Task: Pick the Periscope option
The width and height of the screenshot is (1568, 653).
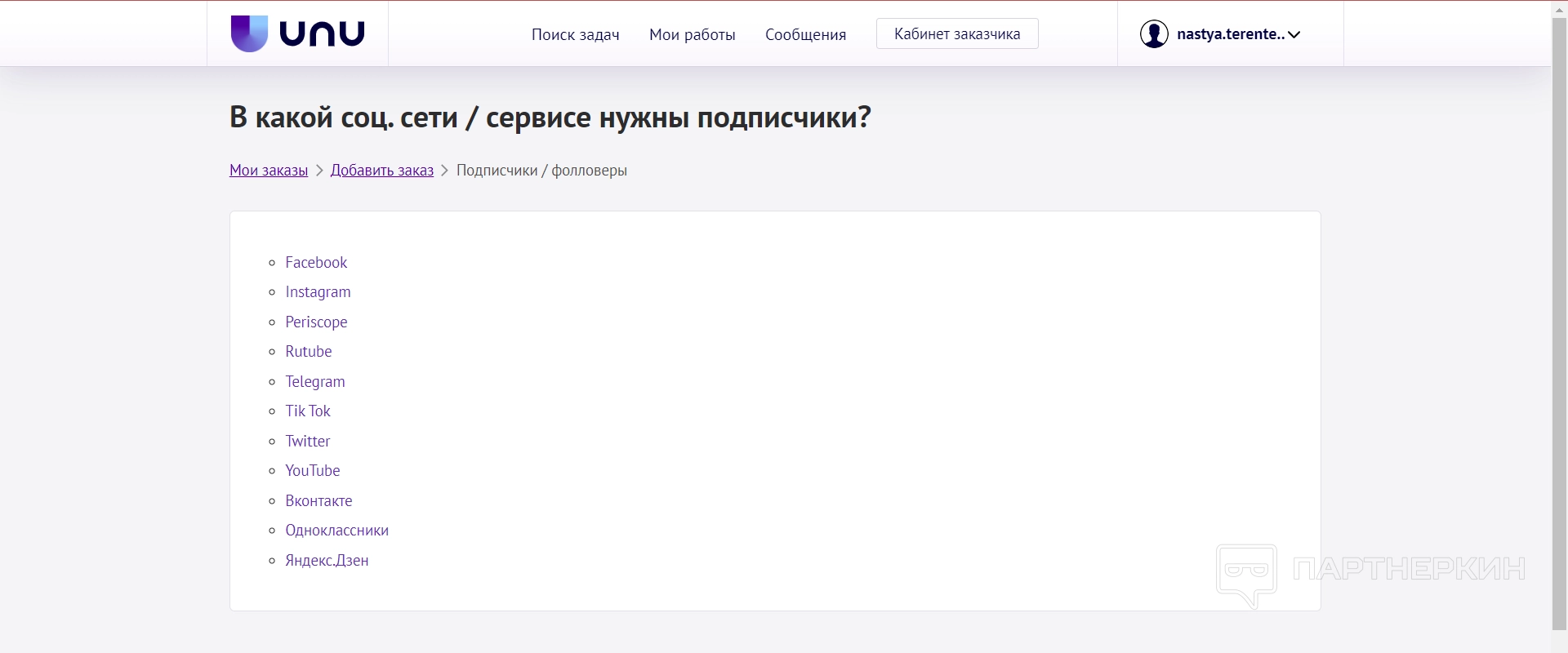Action: click(x=316, y=322)
